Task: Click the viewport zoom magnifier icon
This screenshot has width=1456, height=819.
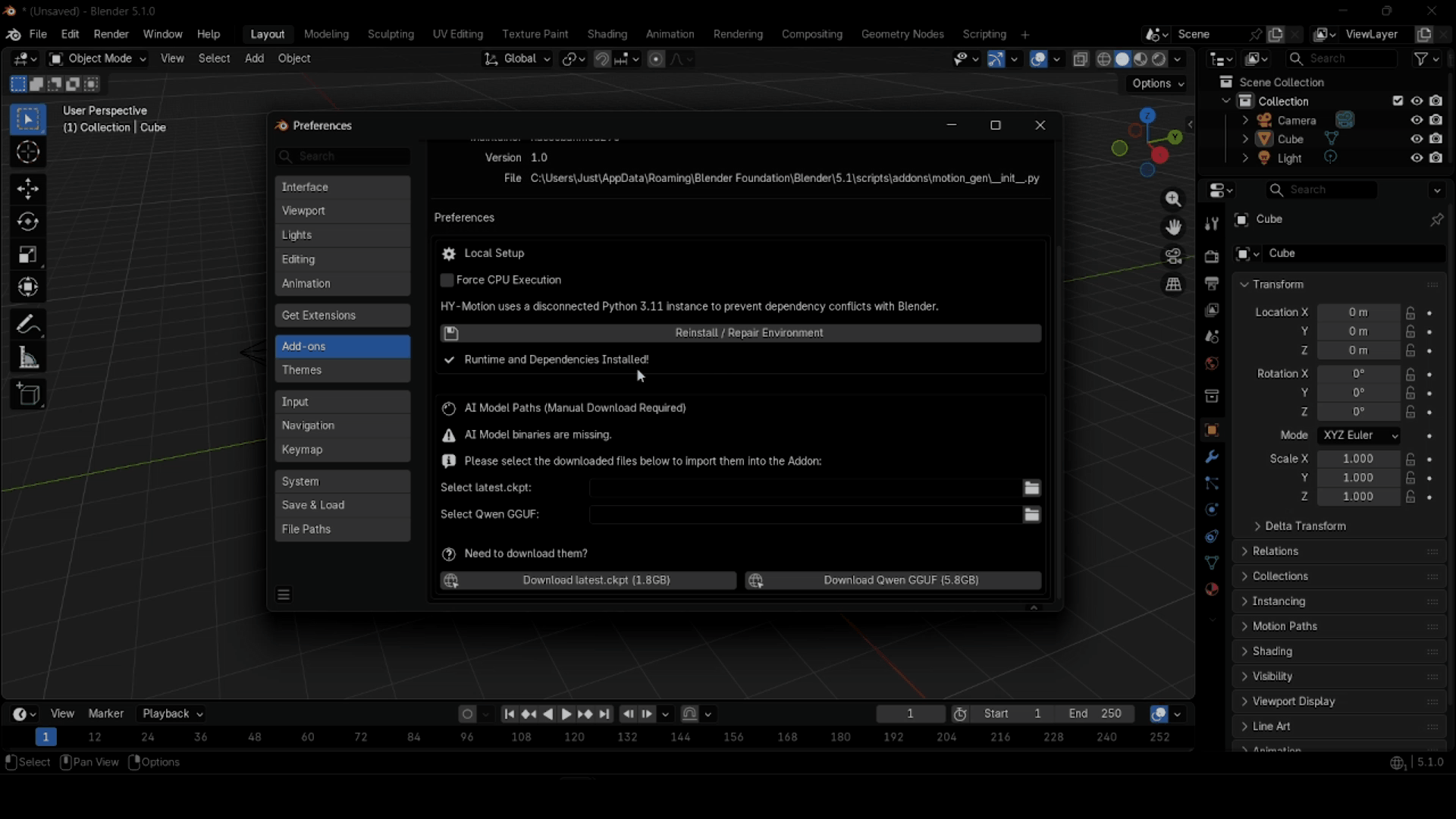Action: point(1173,199)
